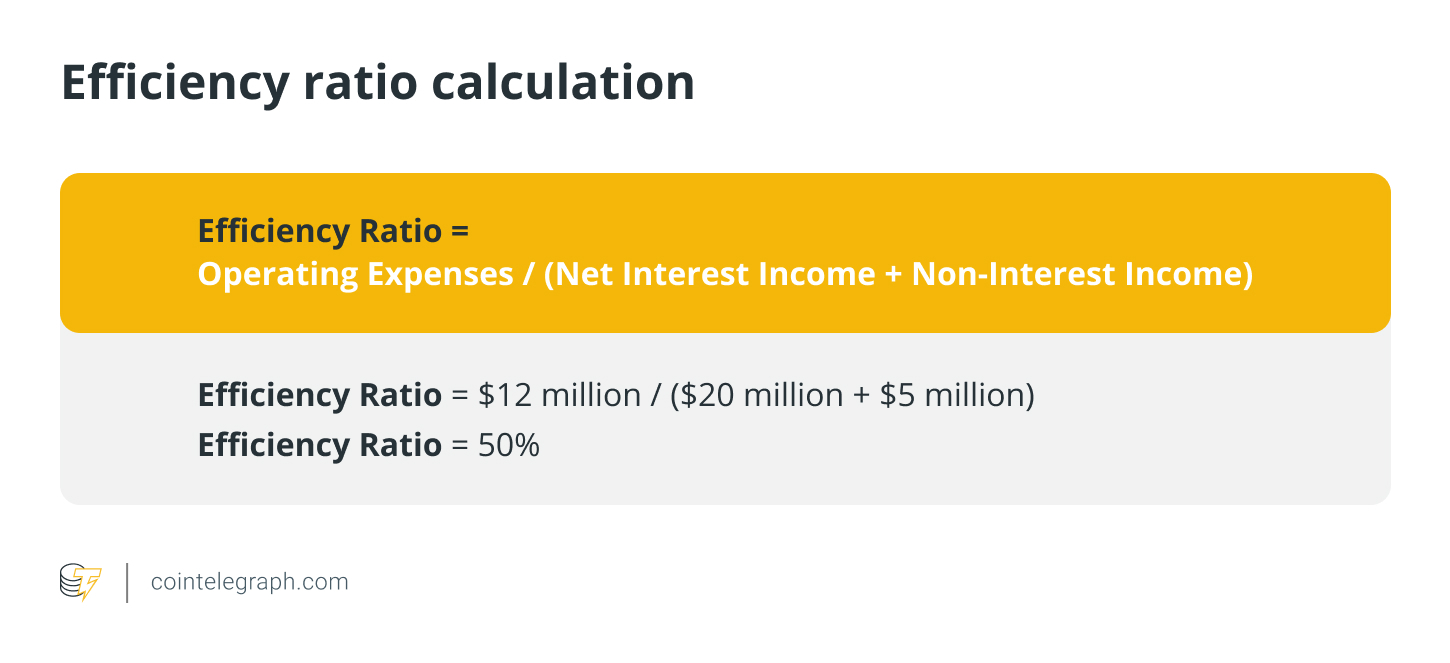
Task: Select the "50%" result
Action: coord(508,445)
